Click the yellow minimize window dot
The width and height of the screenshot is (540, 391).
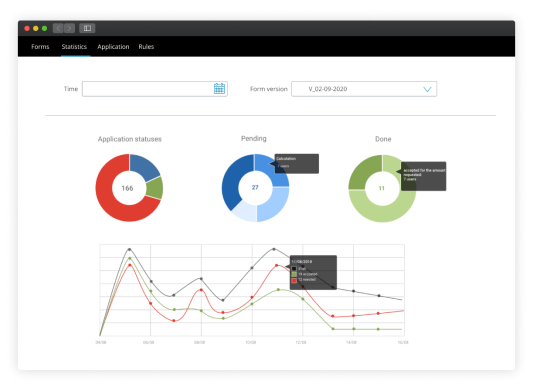pyautogui.click(x=35, y=28)
